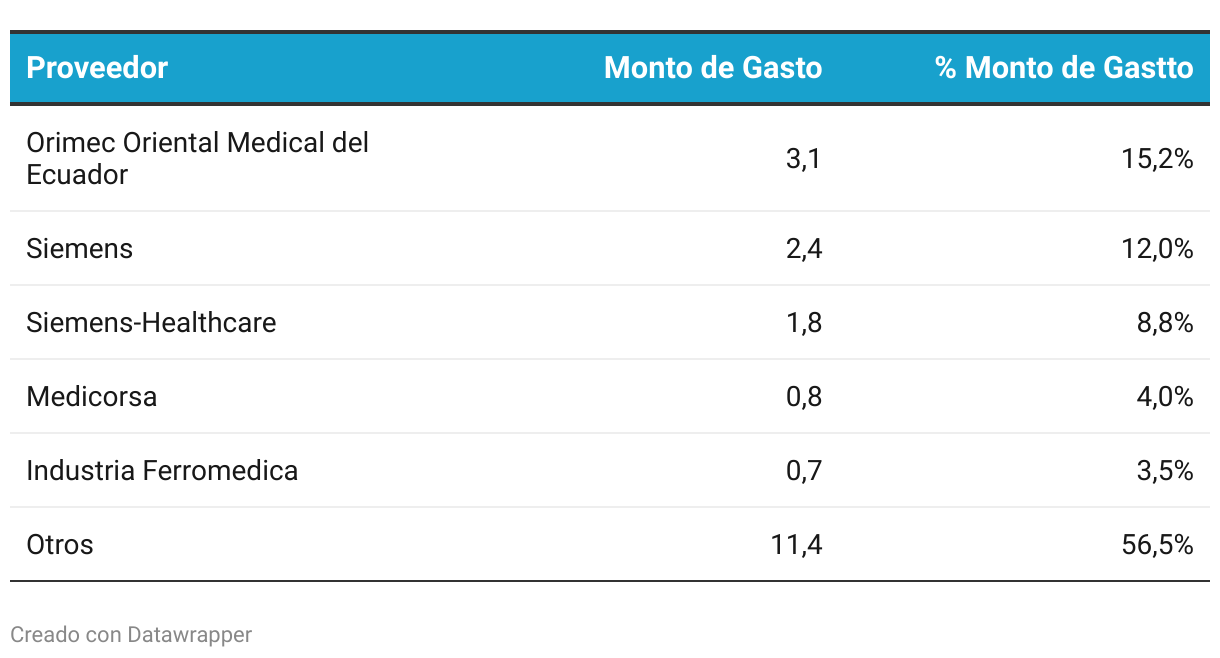Click the Medicorsa provider name
Viewport: 1220px width, 658px height.
[x=92, y=396]
